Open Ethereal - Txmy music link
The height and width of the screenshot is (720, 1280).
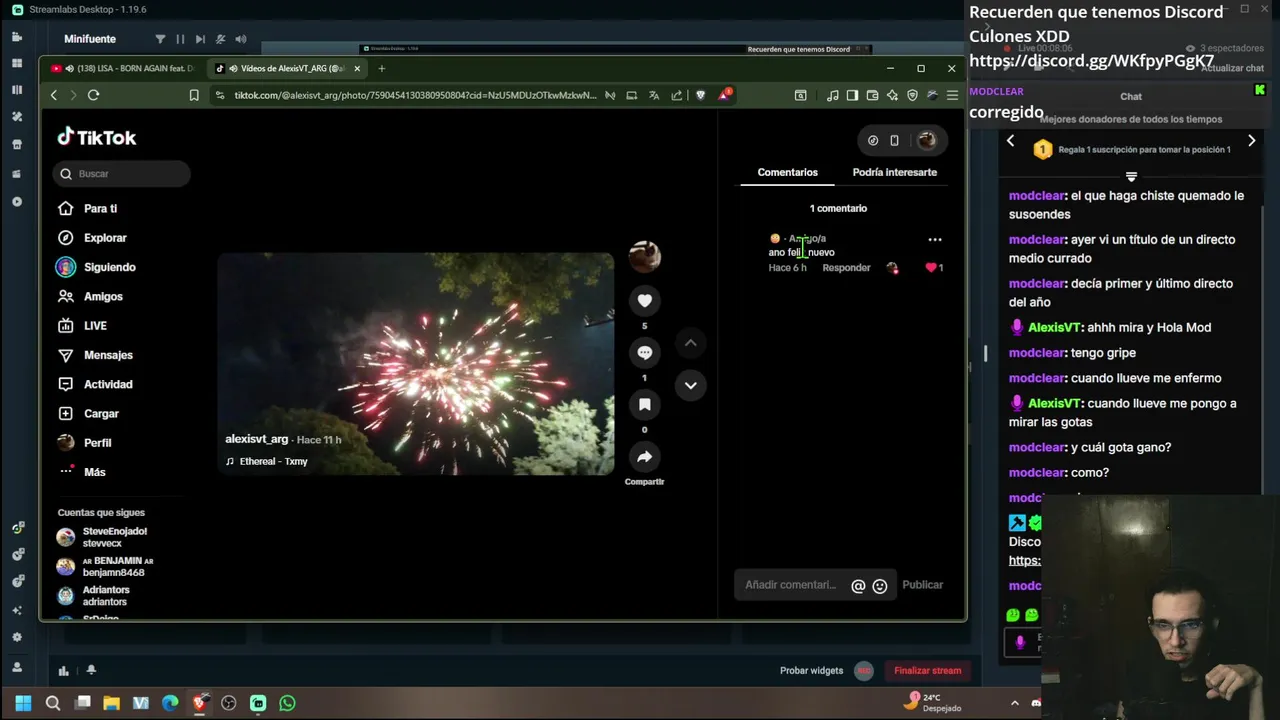[x=273, y=461]
